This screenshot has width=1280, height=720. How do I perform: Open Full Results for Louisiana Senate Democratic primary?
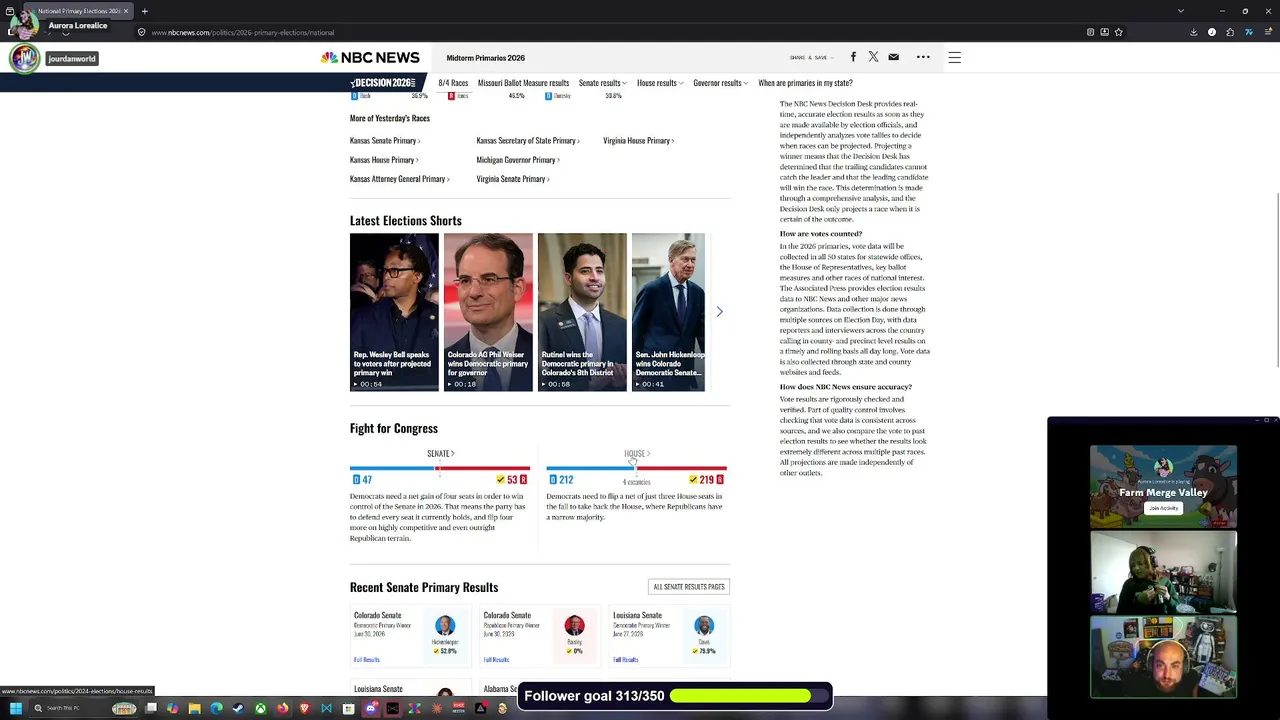[626, 660]
